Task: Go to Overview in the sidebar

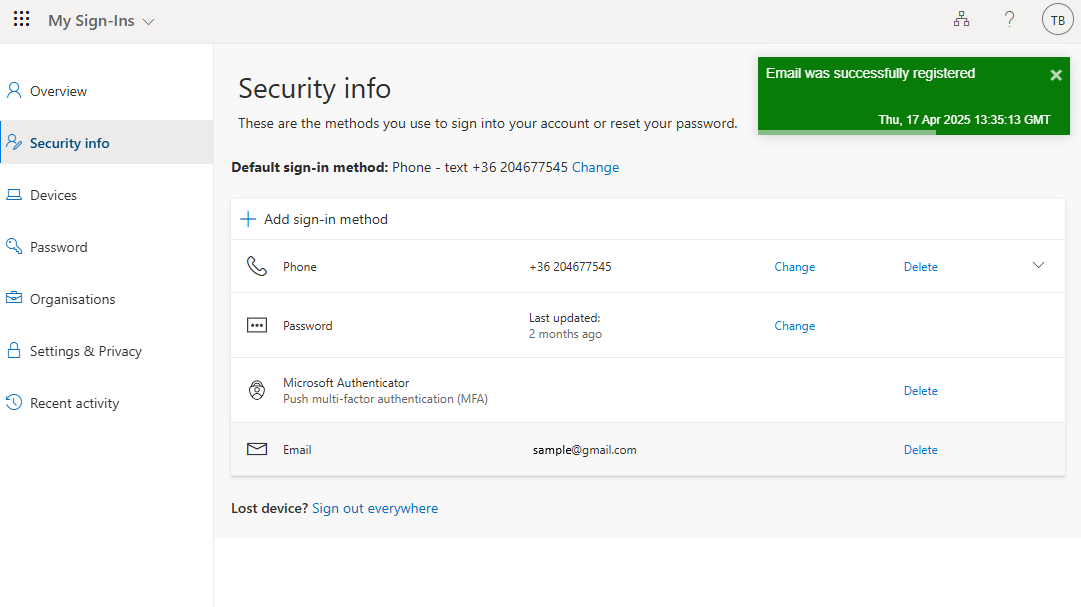Action: coord(58,91)
